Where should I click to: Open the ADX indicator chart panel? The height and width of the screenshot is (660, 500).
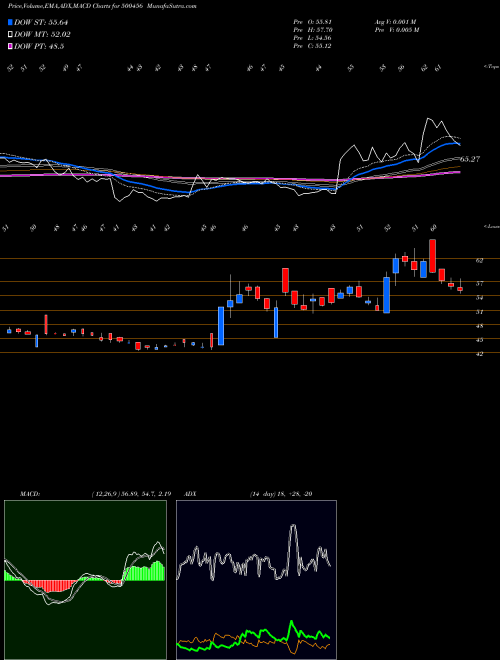[256, 580]
